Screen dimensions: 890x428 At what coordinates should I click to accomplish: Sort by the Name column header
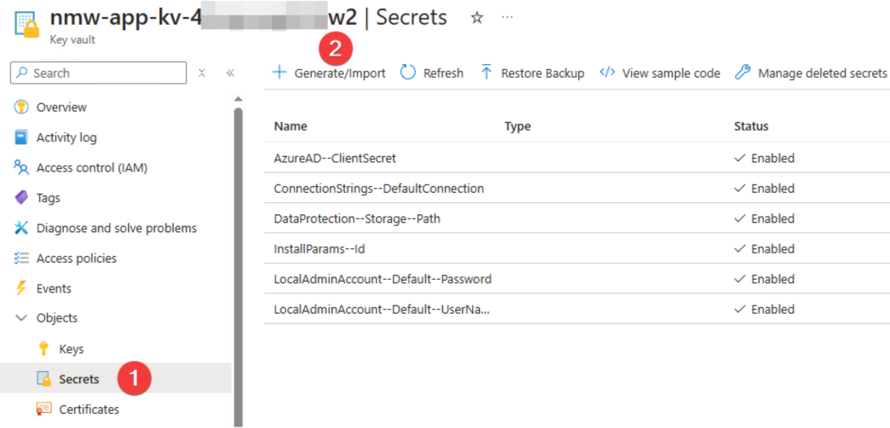coord(291,126)
